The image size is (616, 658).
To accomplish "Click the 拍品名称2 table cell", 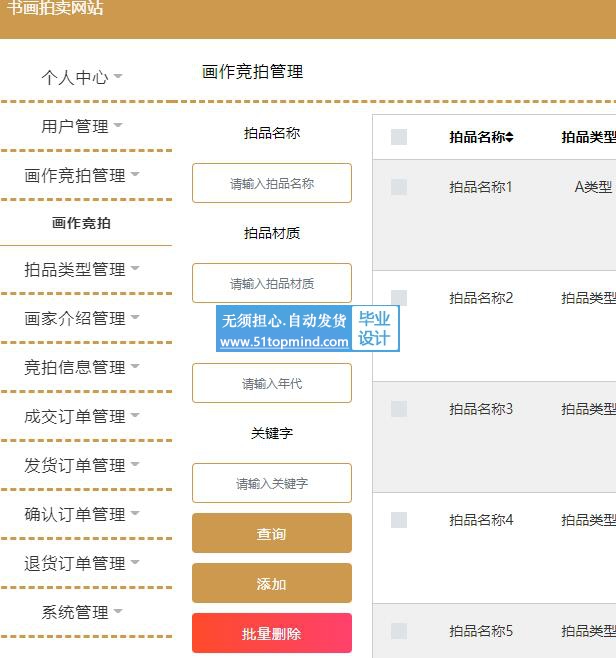I will click(481, 298).
